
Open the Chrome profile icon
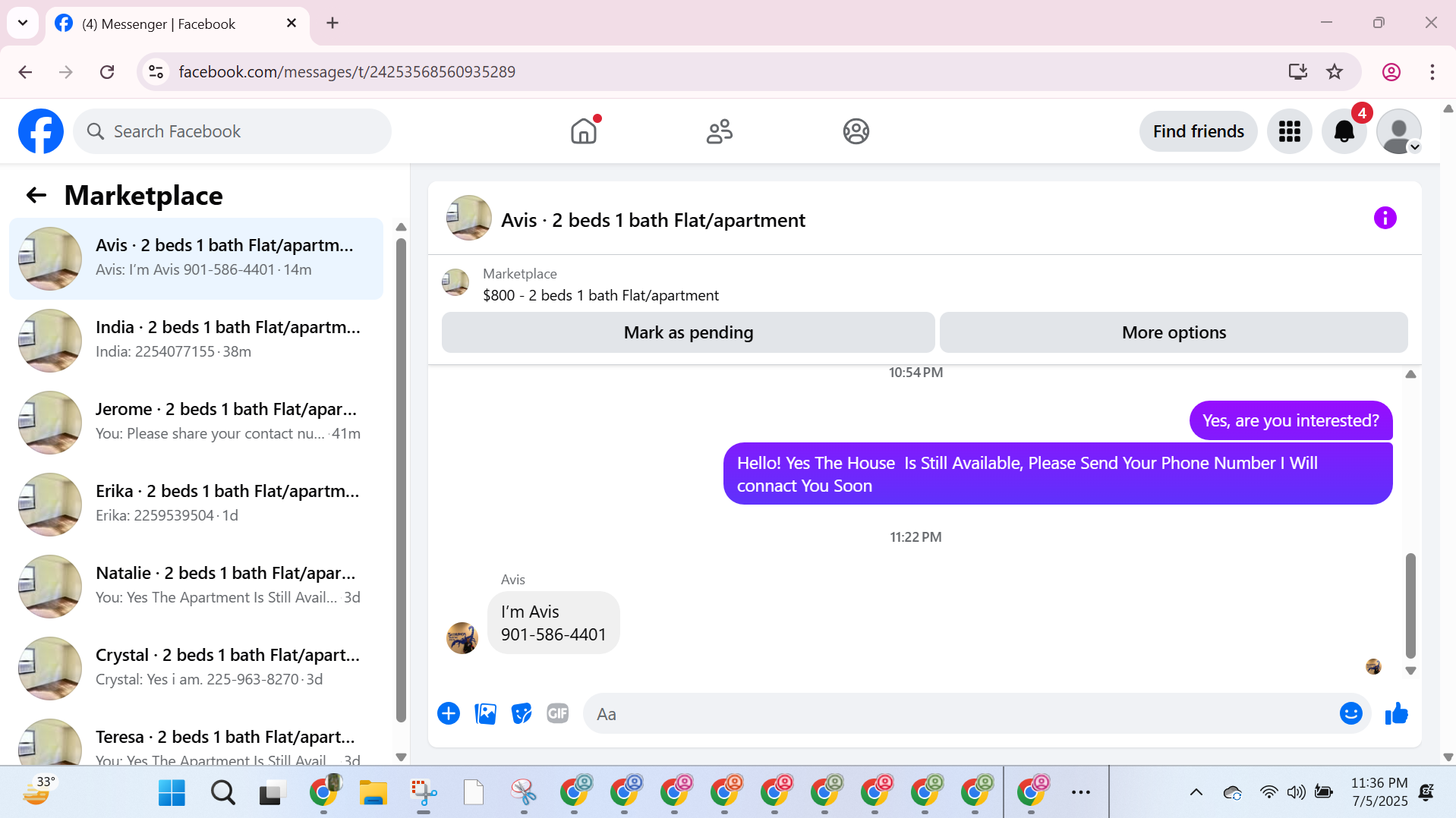click(x=1391, y=71)
